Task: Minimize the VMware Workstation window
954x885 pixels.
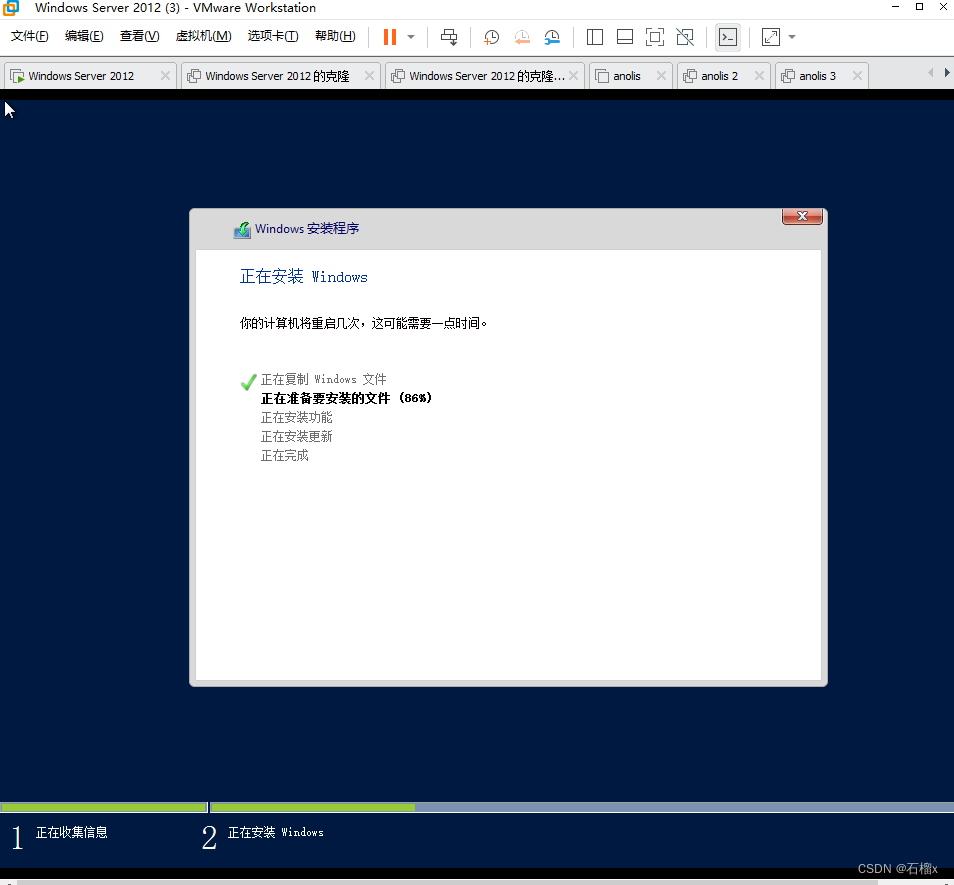Action: point(895,7)
